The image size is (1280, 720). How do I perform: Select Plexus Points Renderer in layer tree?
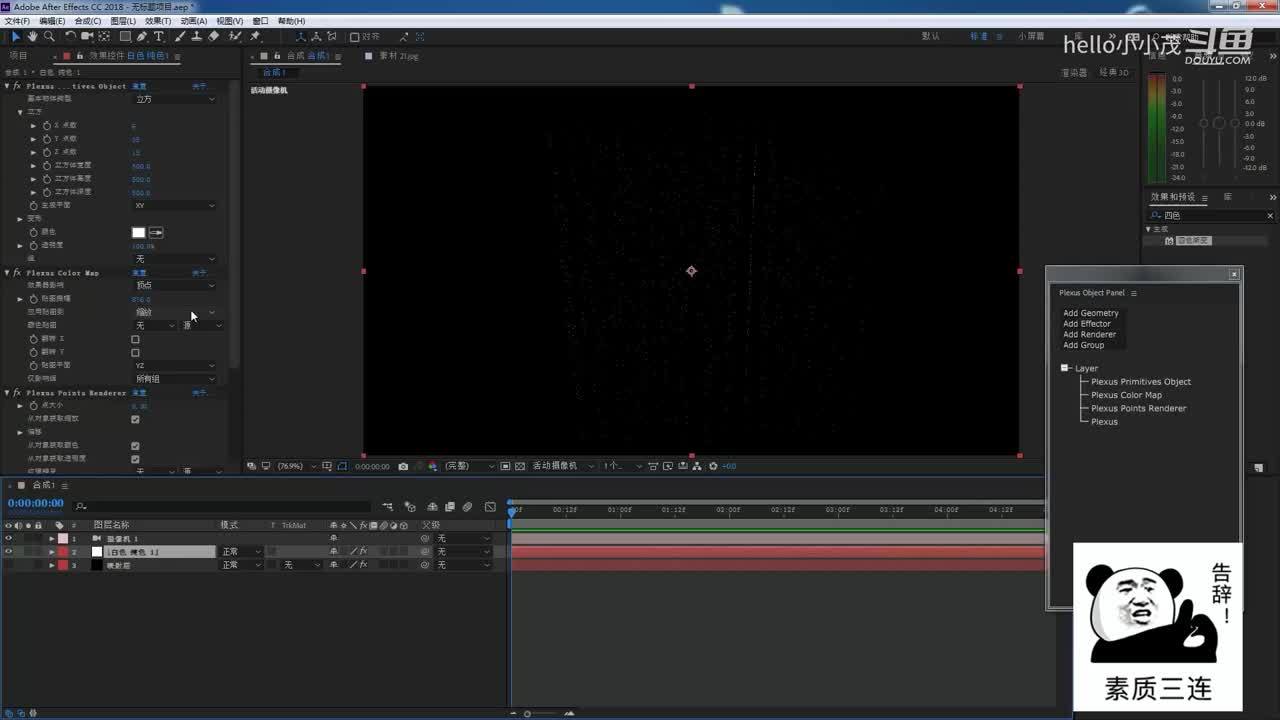[x=1138, y=408]
